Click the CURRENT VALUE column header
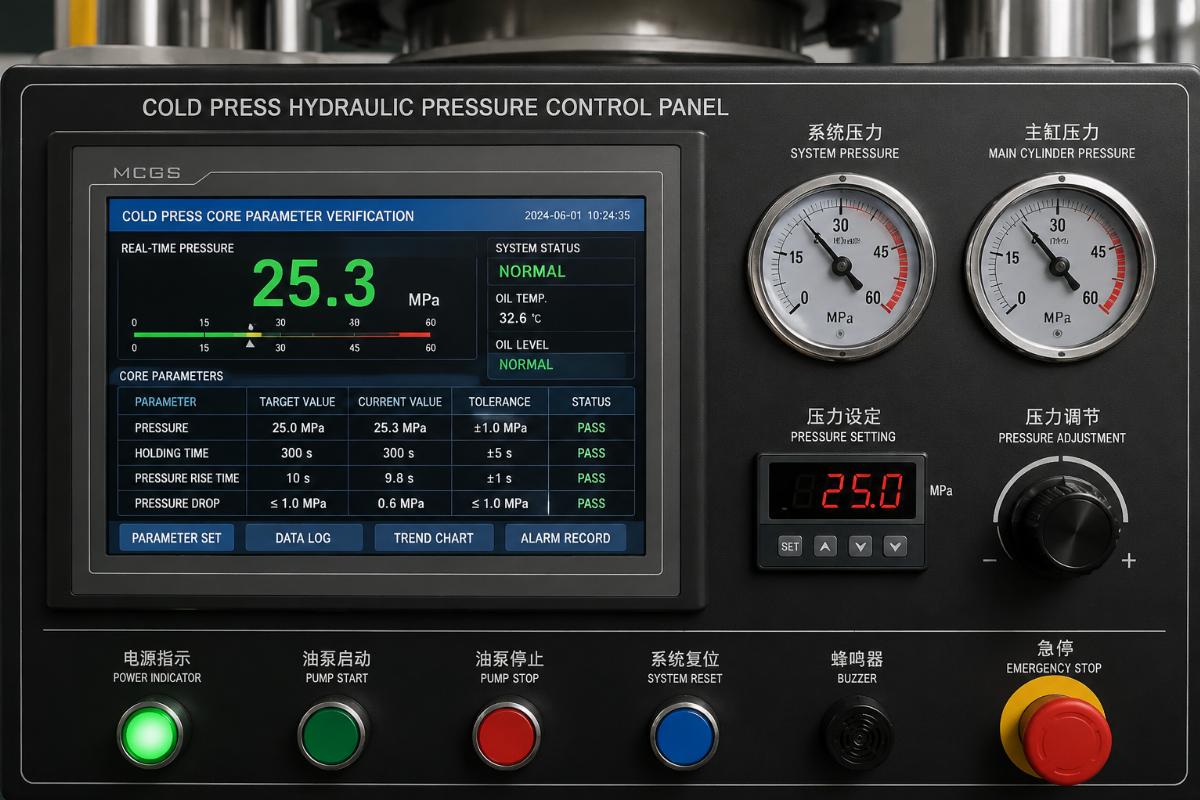 [400, 402]
